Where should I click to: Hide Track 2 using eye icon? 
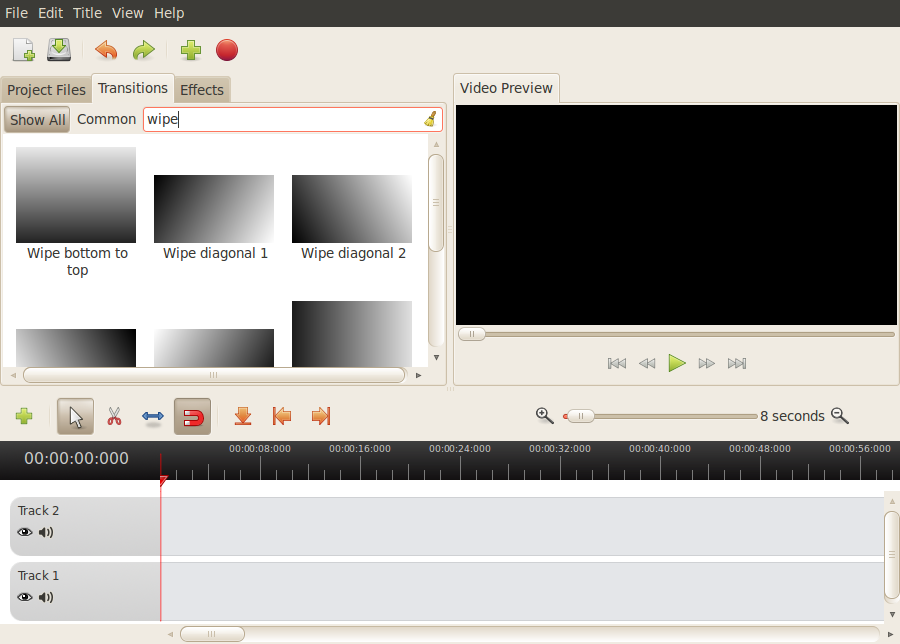click(25, 532)
